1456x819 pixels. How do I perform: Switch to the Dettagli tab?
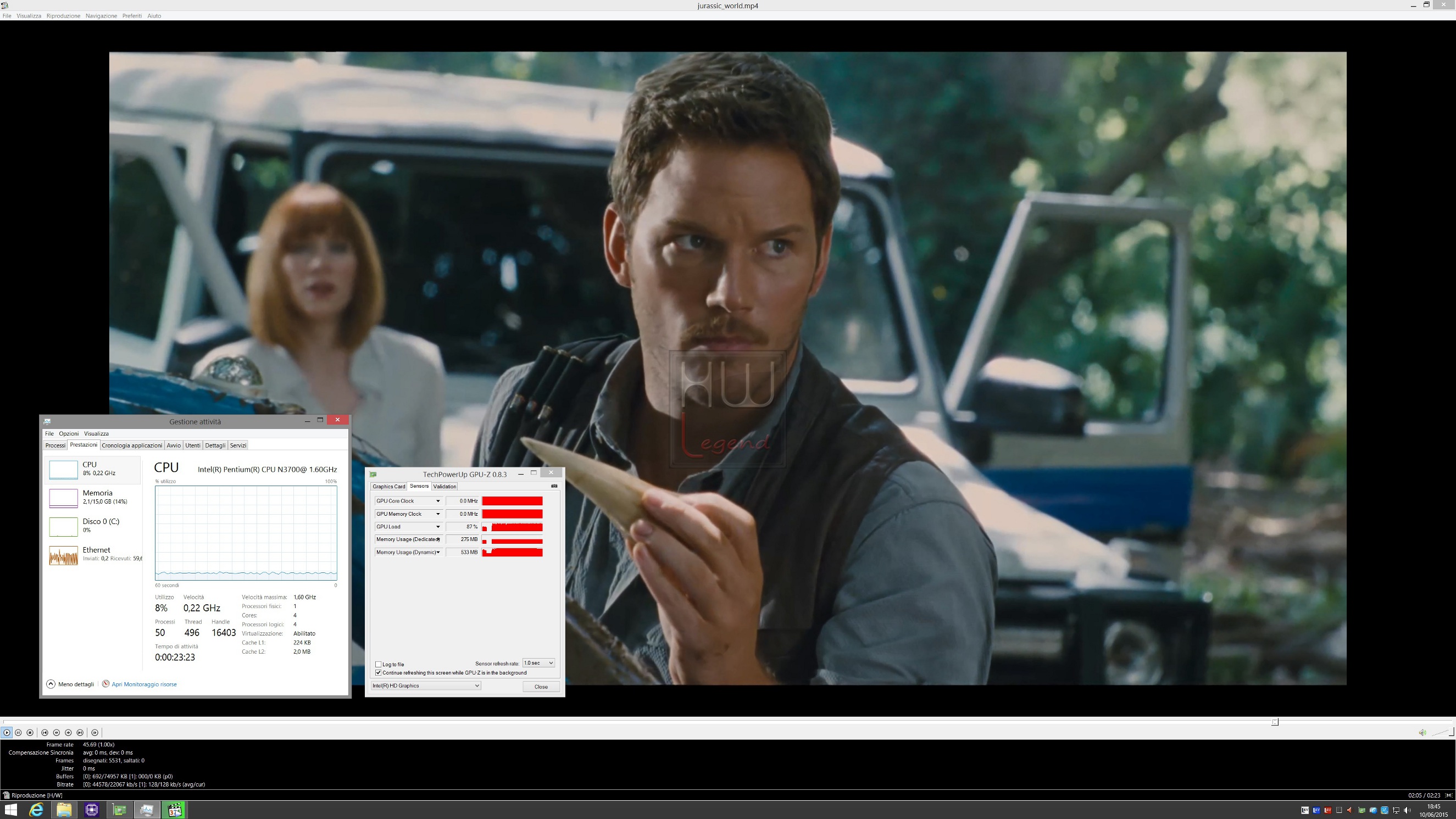click(x=215, y=445)
